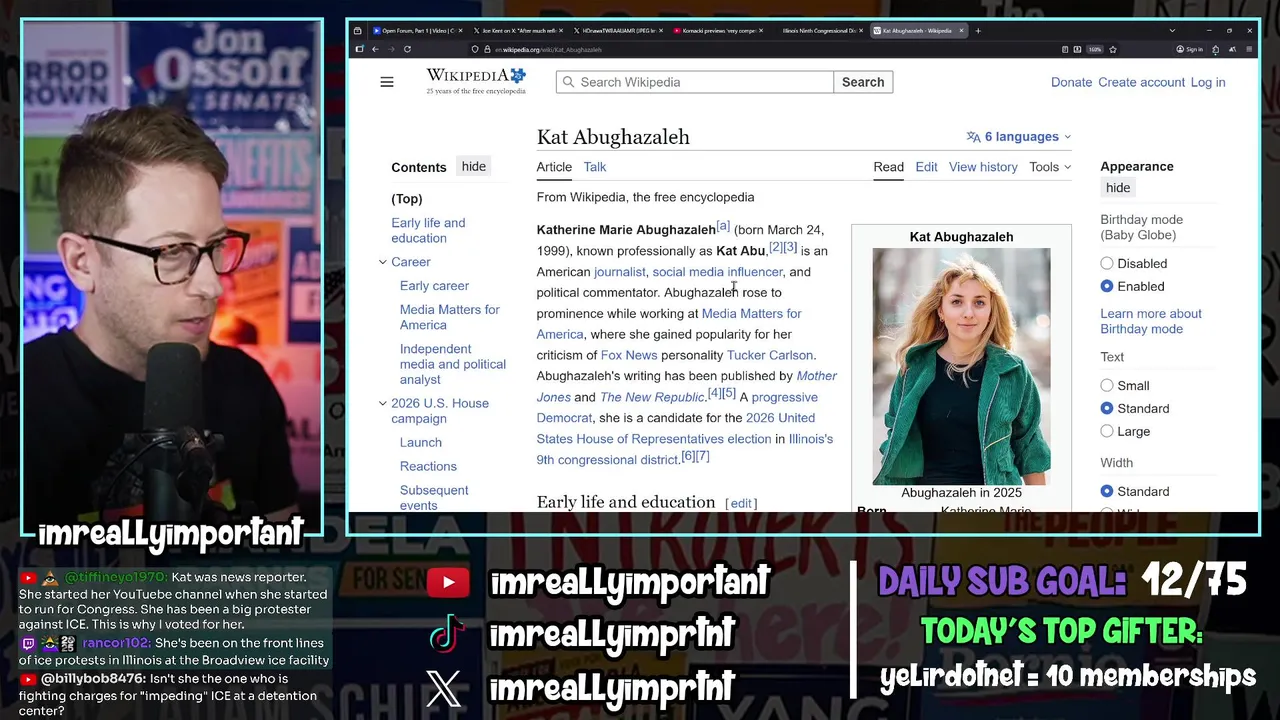This screenshot has width=1280, height=720.
Task: Go to Early career in contents
Action: (x=434, y=286)
